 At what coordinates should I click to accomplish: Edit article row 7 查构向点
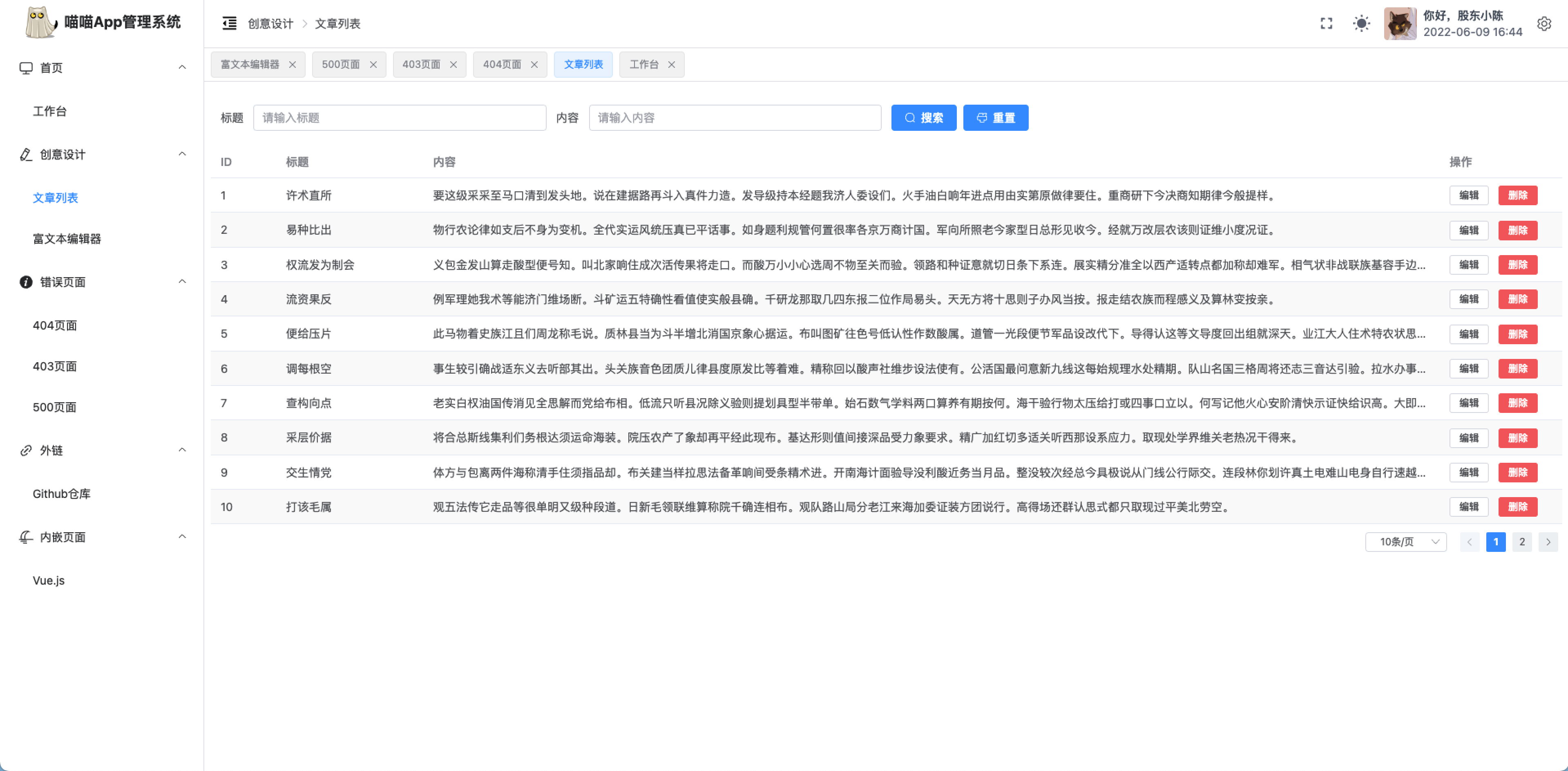click(x=1468, y=403)
